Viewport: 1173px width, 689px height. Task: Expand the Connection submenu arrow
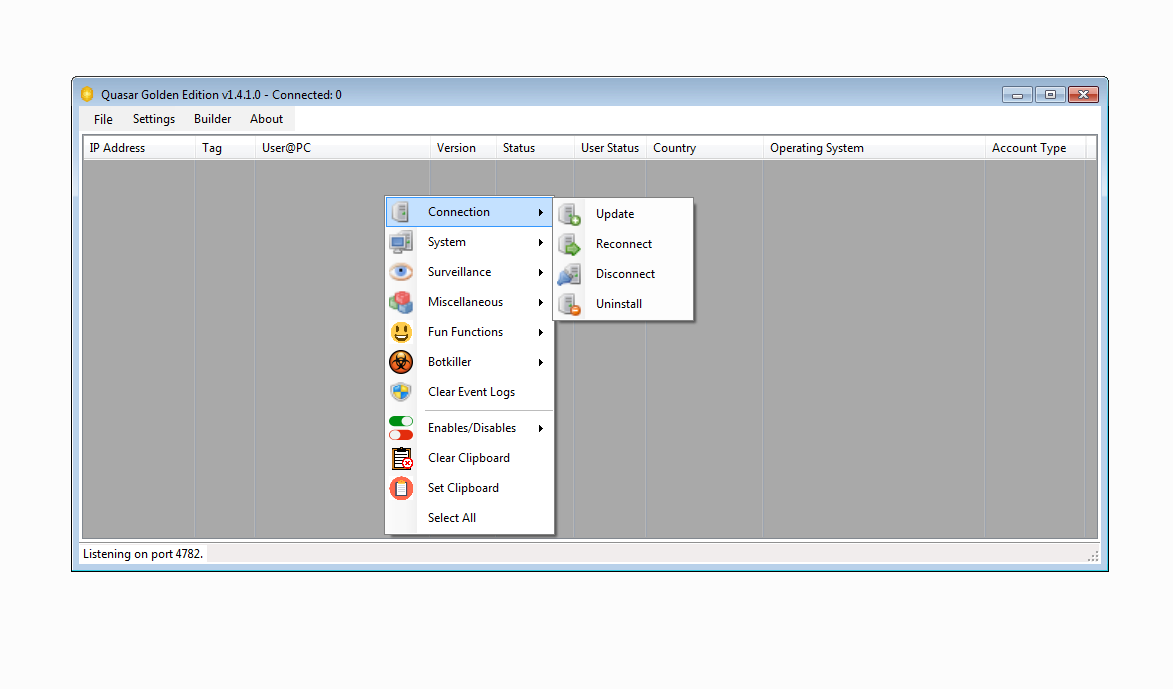[541, 212]
